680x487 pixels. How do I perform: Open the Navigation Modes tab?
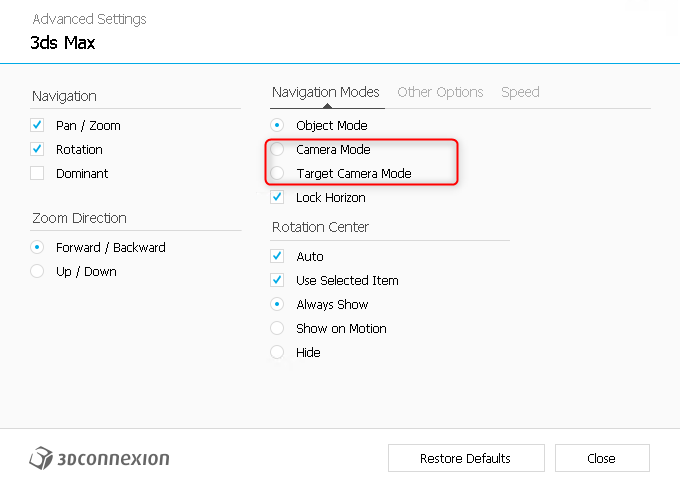(x=326, y=92)
